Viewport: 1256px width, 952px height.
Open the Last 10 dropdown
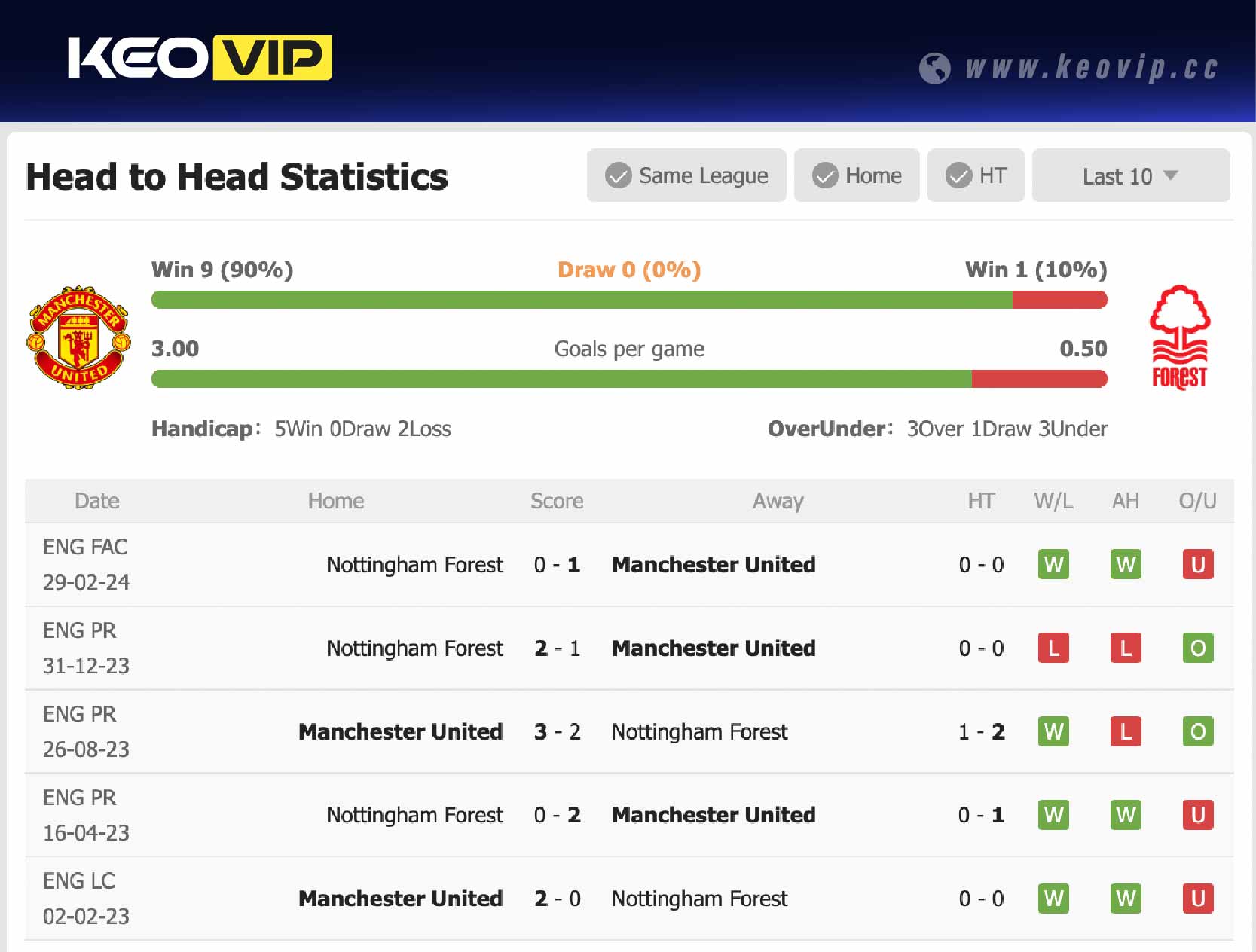click(x=1130, y=175)
